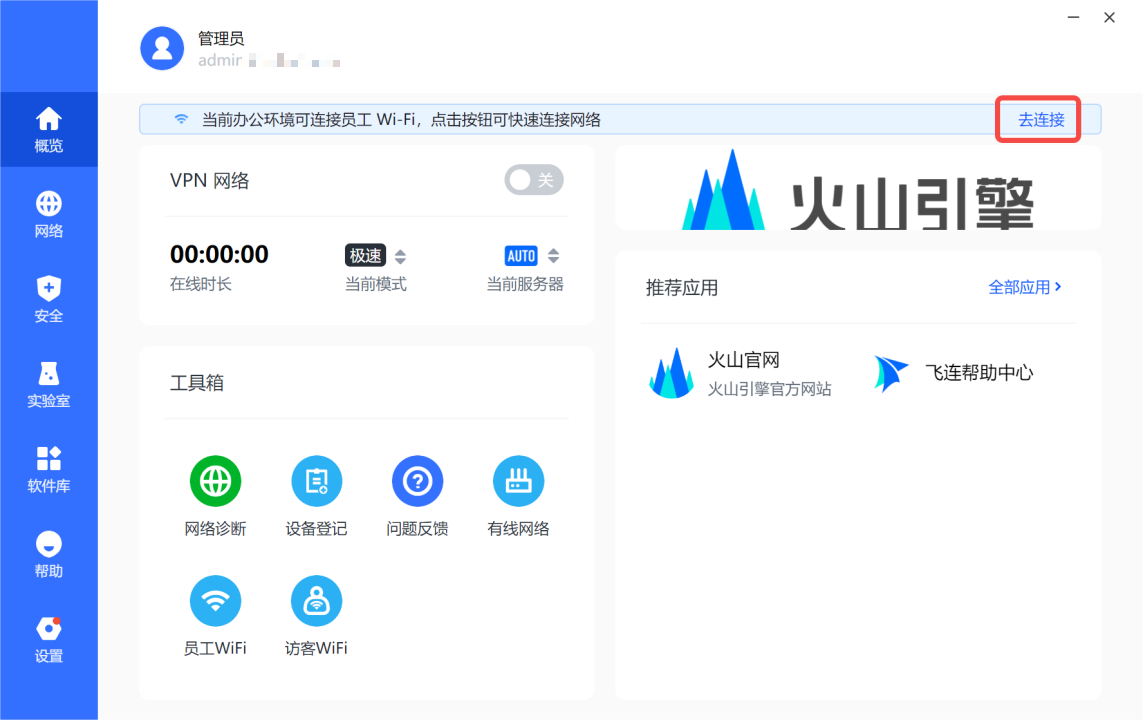Screen dimensions: 1143x720
Task: Click the AUTO server badge
Action: 521,256
